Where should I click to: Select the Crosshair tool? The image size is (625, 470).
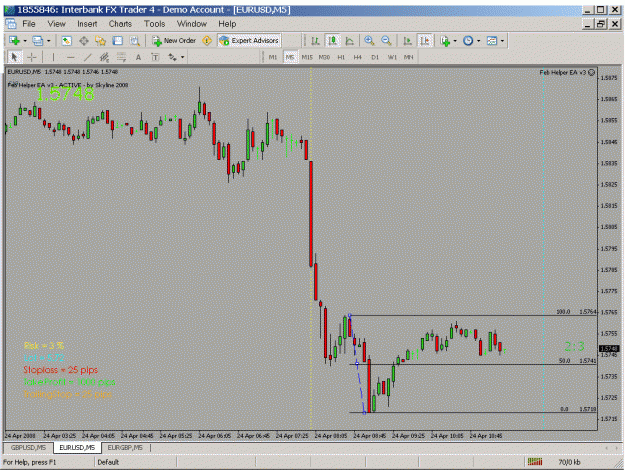point(31,57)
